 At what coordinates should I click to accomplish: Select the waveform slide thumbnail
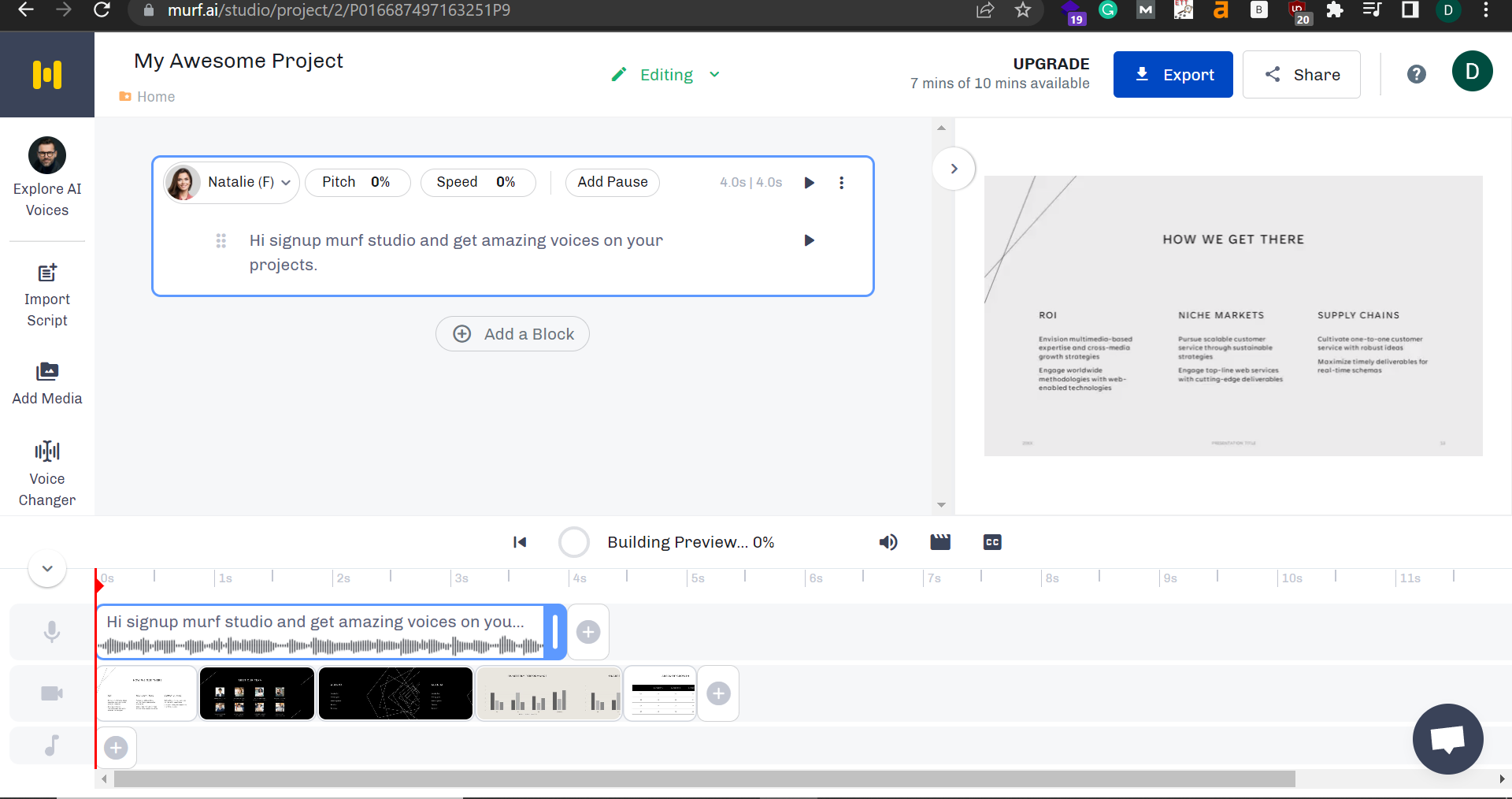(x=548, y=693)
